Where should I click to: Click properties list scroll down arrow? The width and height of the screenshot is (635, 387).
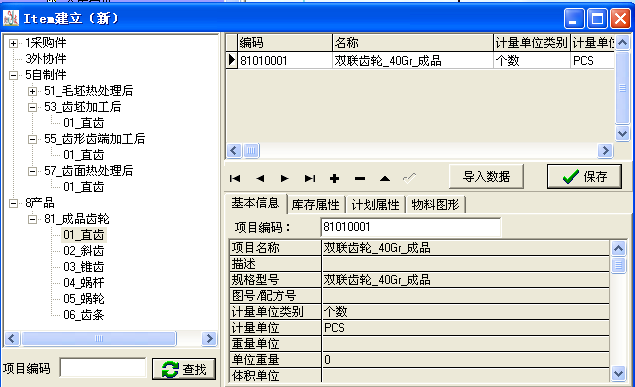point(618,374)
